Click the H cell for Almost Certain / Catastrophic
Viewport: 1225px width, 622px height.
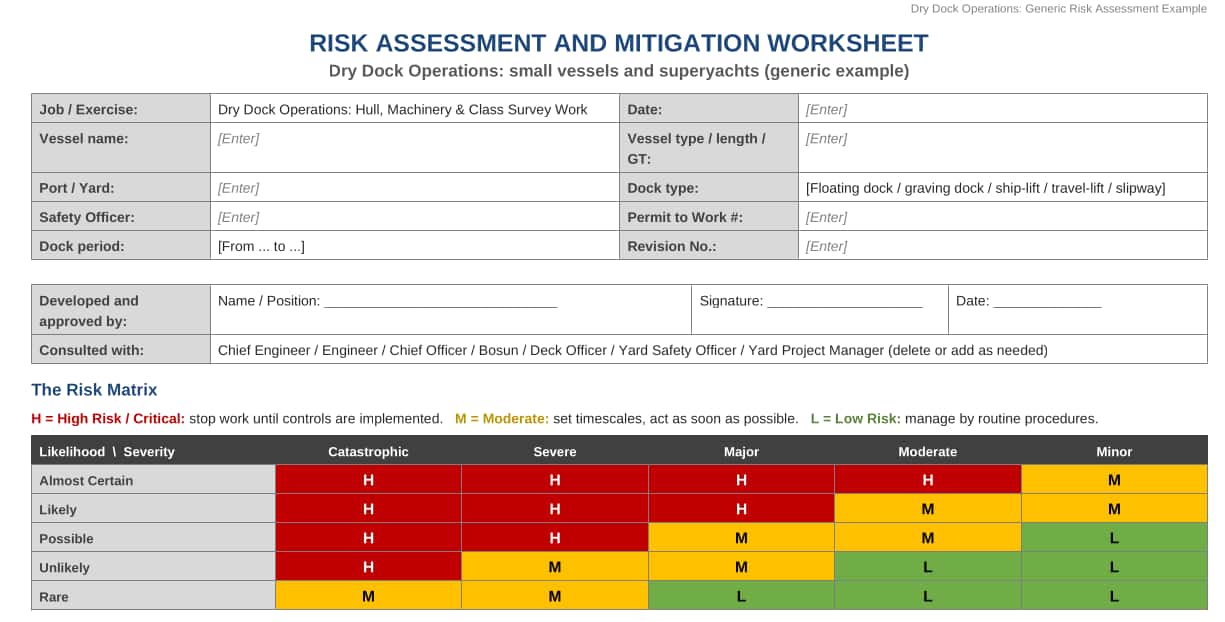coord(368,480)
